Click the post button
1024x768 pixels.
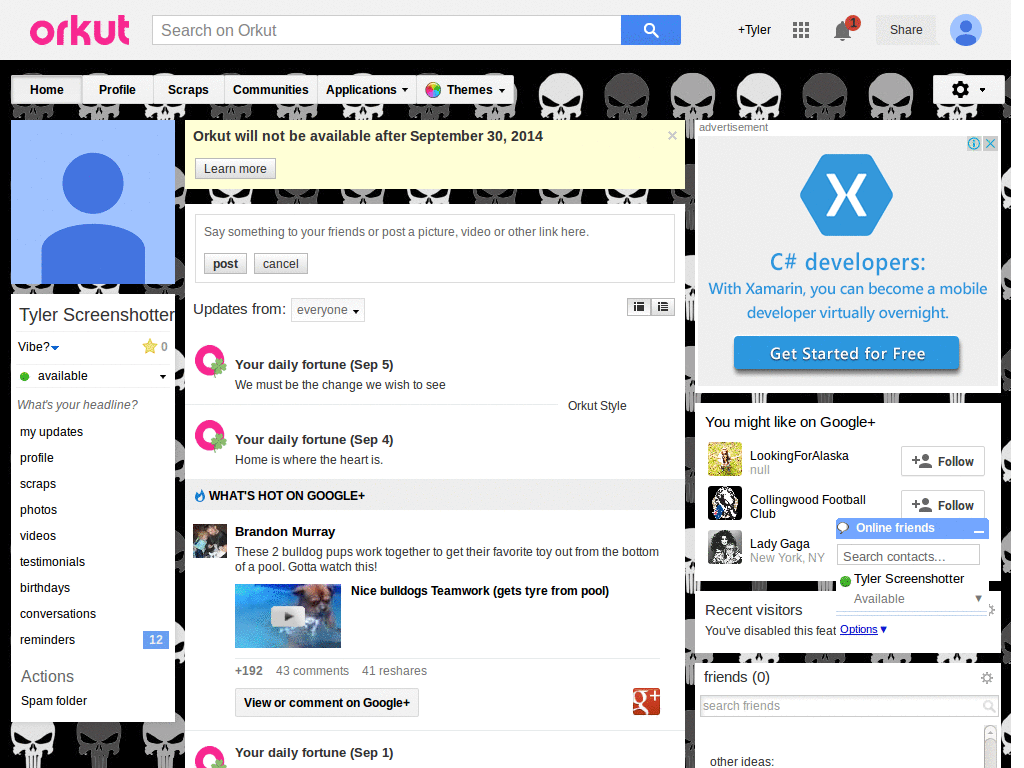(x=225, y=264)
